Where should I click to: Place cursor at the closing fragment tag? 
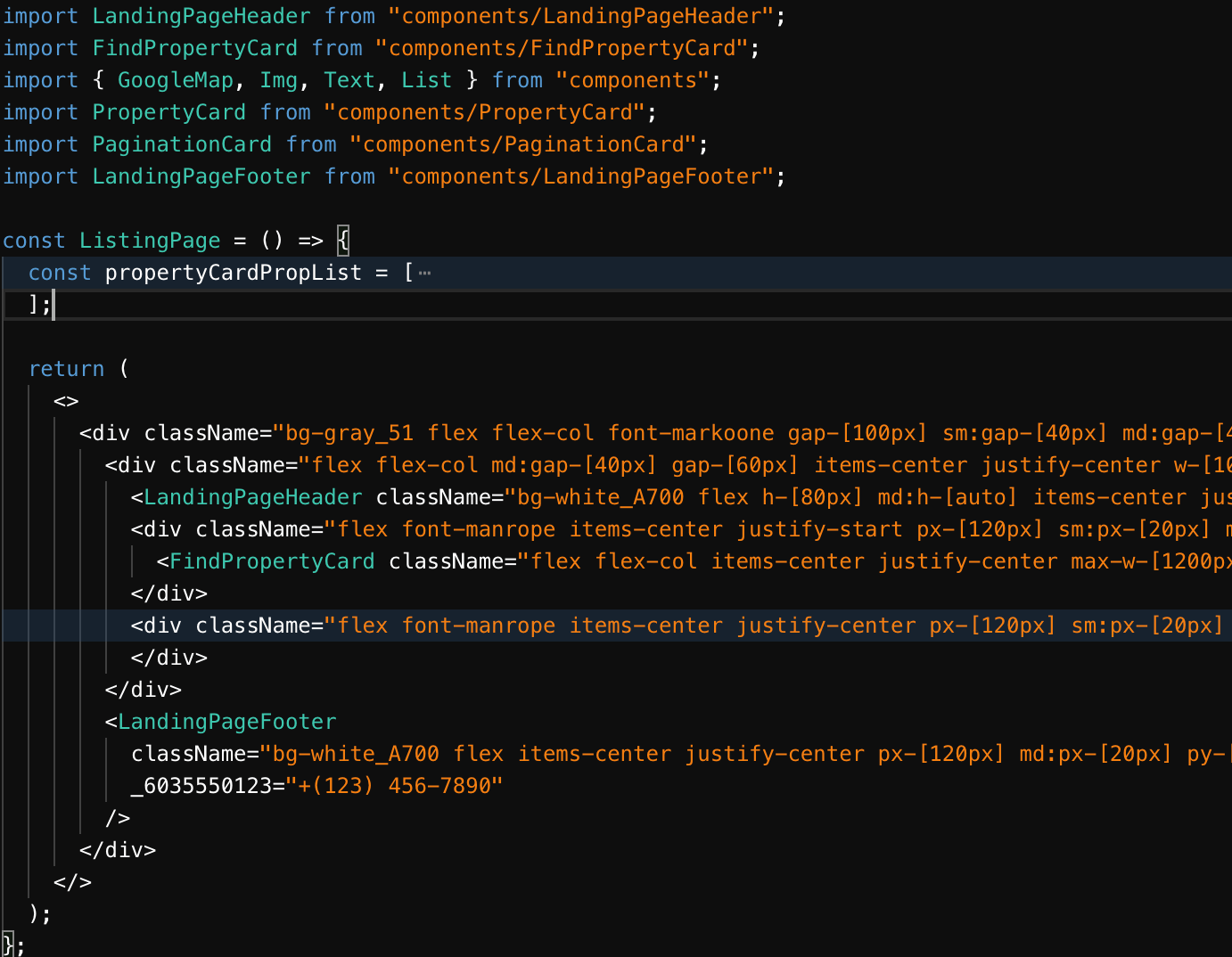pos(74,882)
